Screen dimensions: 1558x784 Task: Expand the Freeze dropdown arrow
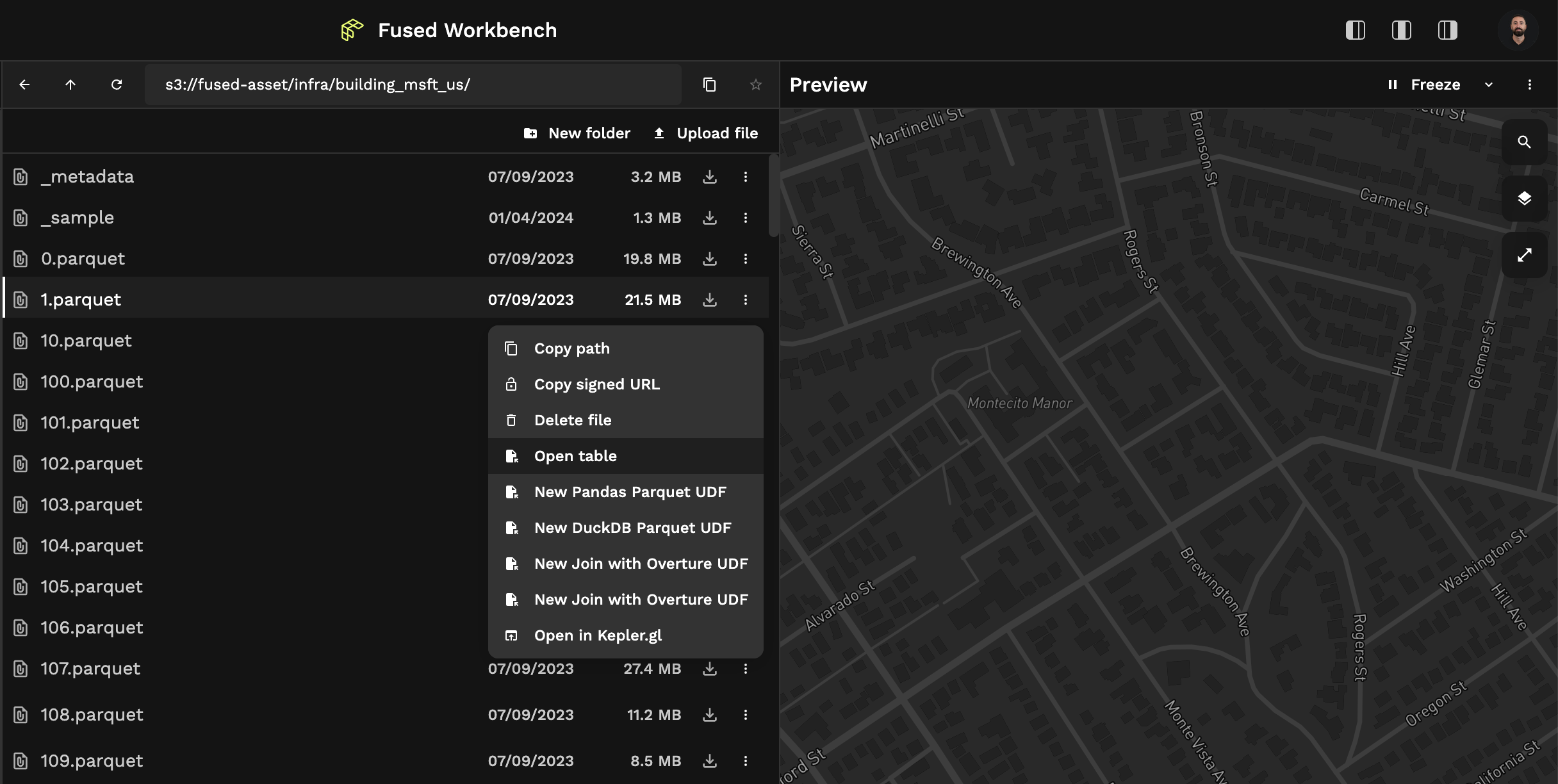click(x=1489, y=85)
